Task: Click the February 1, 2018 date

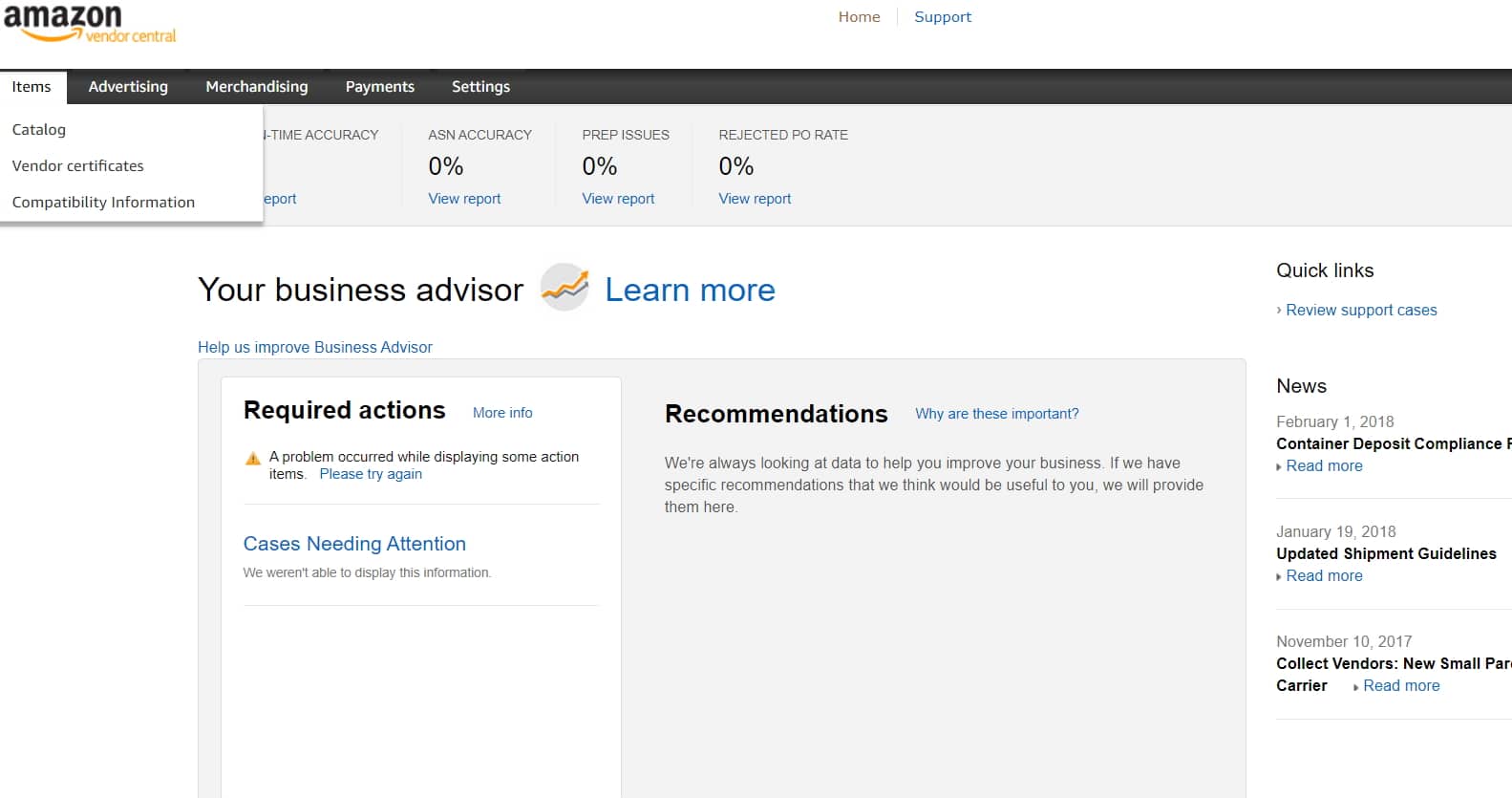Action: coord(1334,421)
